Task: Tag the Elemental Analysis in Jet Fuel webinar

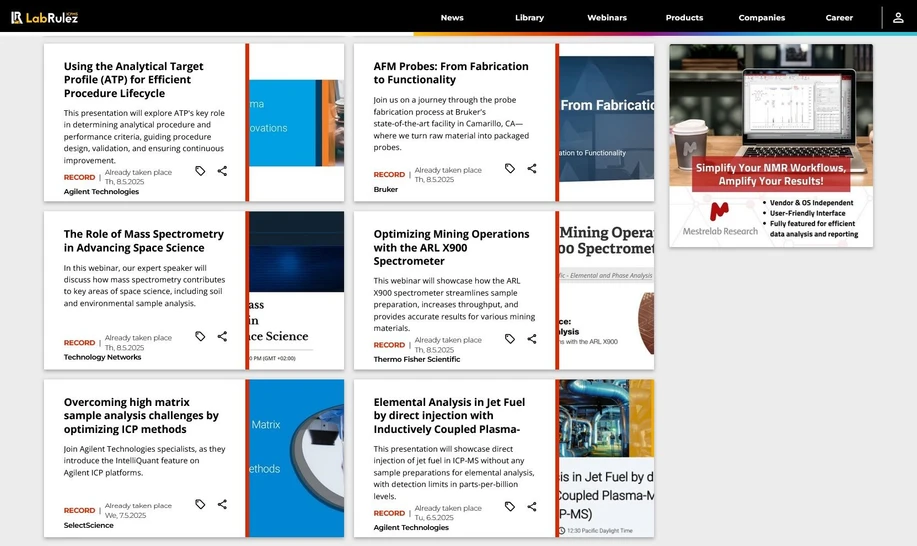Action: 510,506
